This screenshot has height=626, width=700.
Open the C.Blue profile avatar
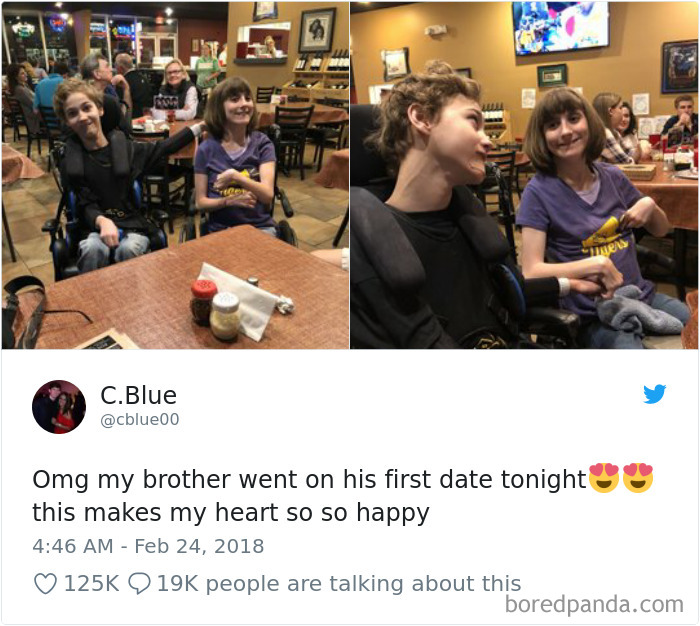[59, 407]
